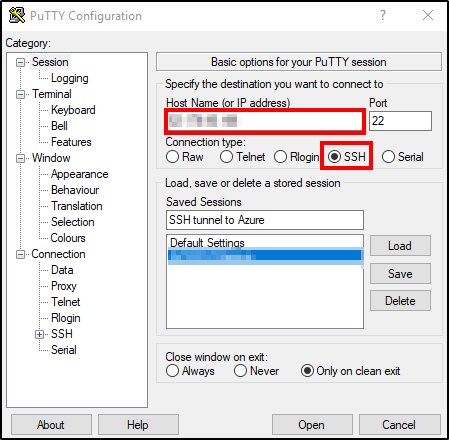Select Keyboard under Terminal

(x=73, y=110)
